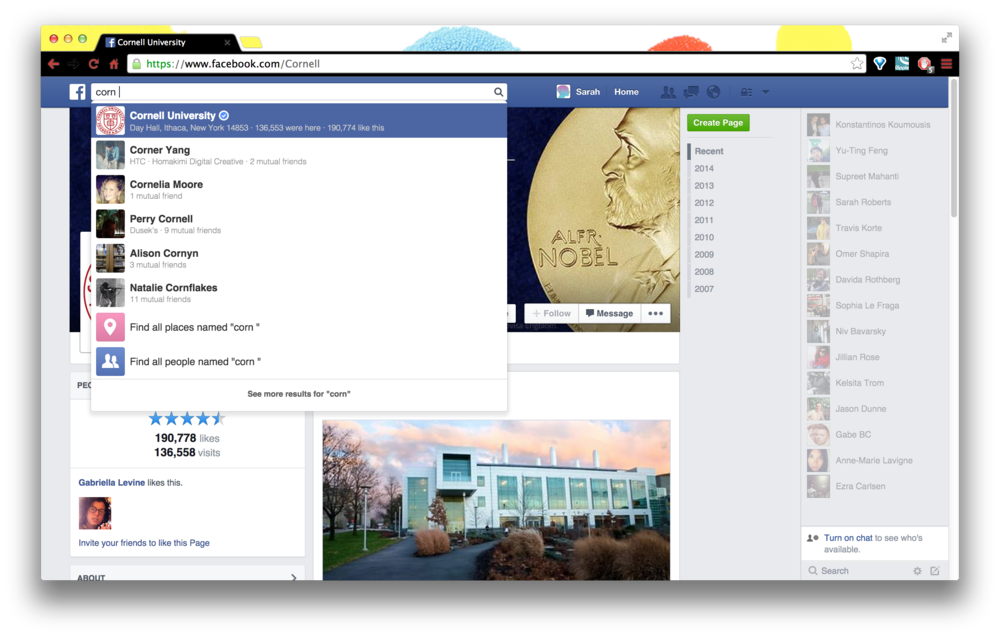Expand the account menu dropdown arrow
This screenshot has height=637, width=1000.
[x=765, y=92]
